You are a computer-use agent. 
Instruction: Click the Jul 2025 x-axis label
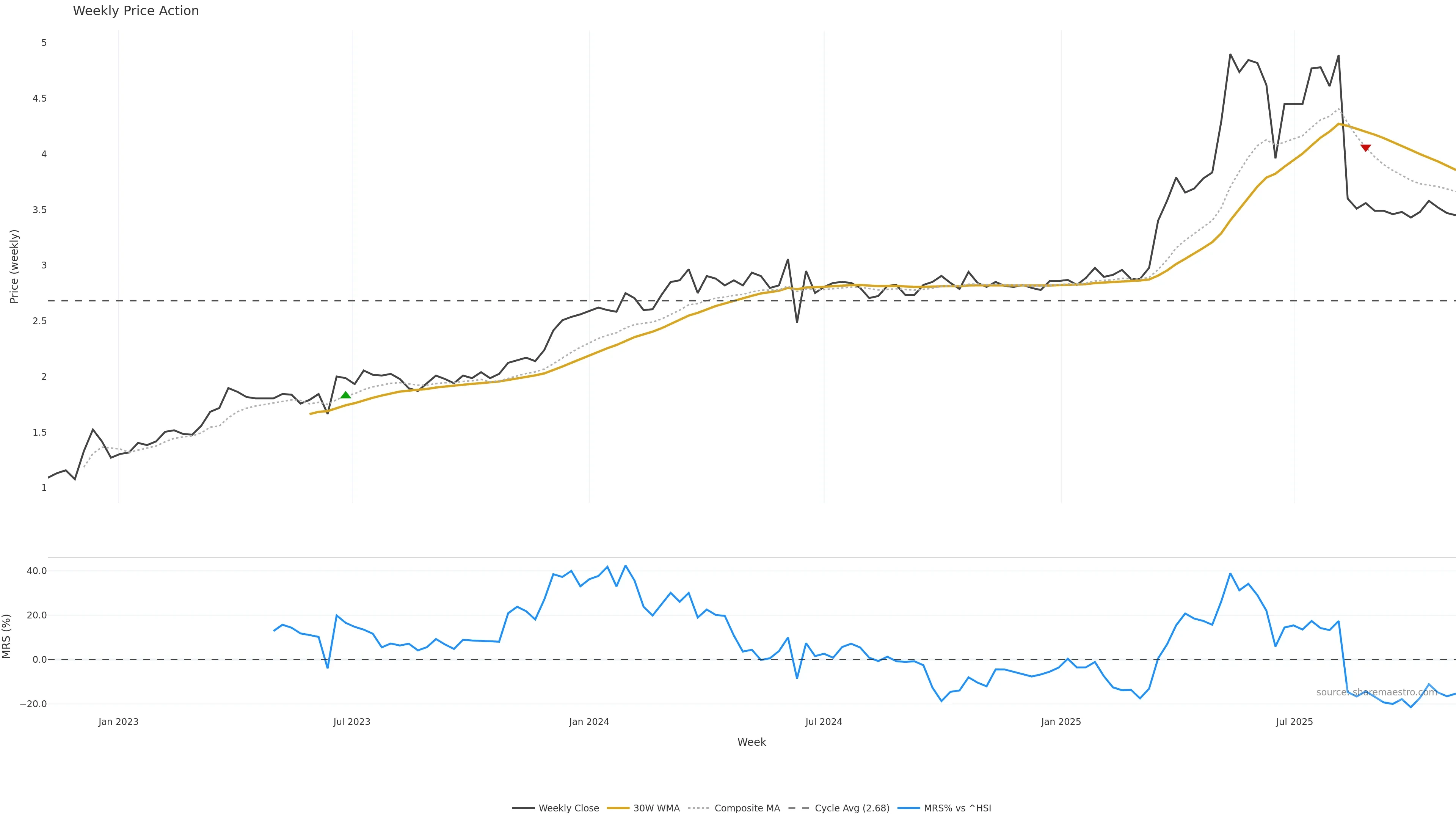pos(1294,722)
